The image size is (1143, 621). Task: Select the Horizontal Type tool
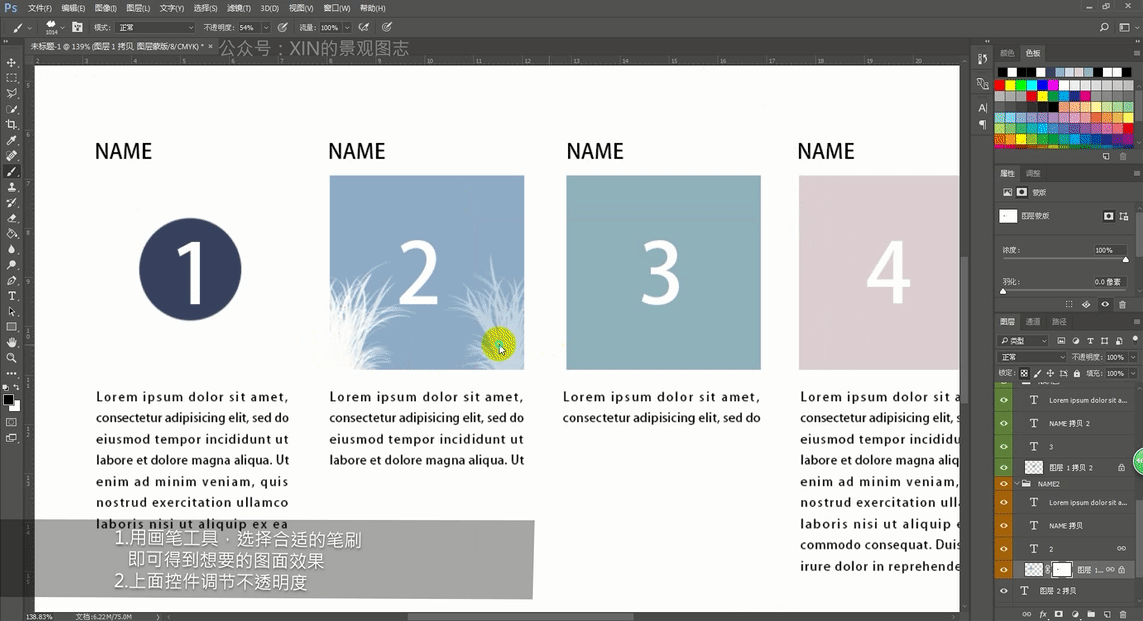[12, 296]
